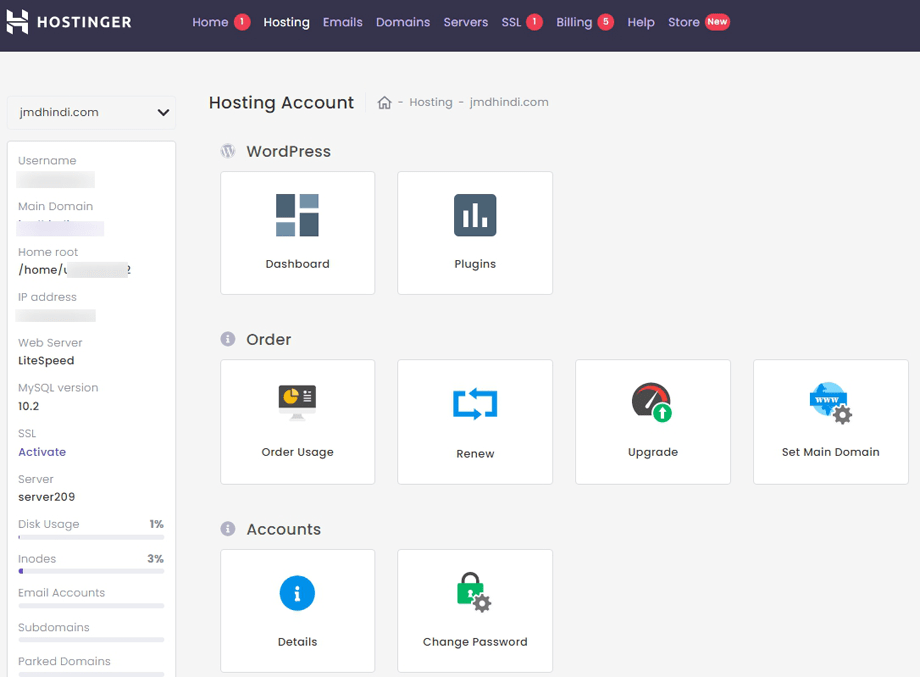
Task: Click the Upgrade speedometer icon
Action: pos(652,402)
